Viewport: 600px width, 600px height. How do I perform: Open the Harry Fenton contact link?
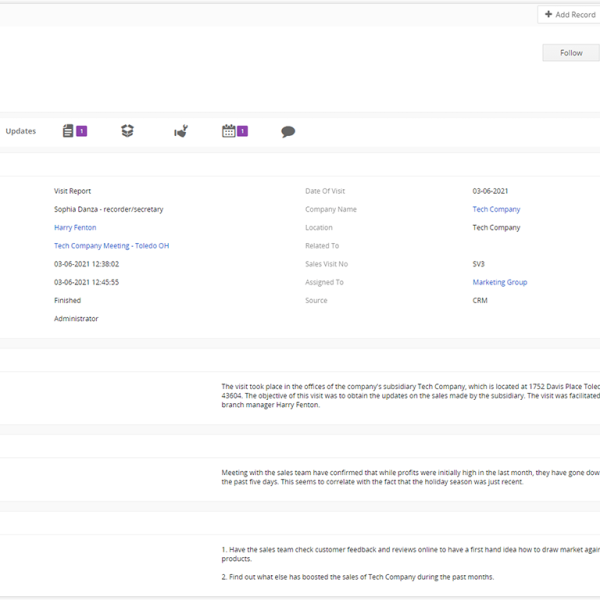pyautogui.click(x=75, y=228)
